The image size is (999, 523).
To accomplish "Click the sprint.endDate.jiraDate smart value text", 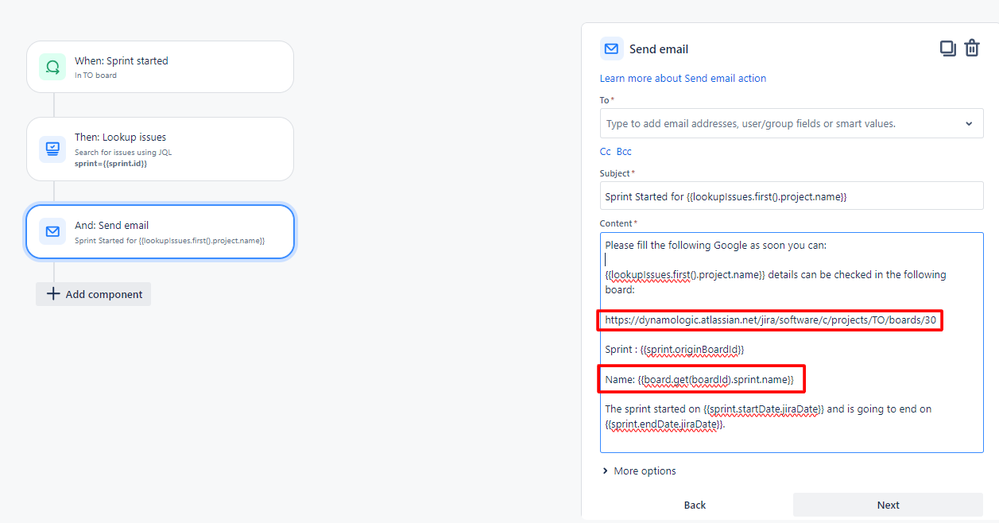I will [x=664, y=424].
